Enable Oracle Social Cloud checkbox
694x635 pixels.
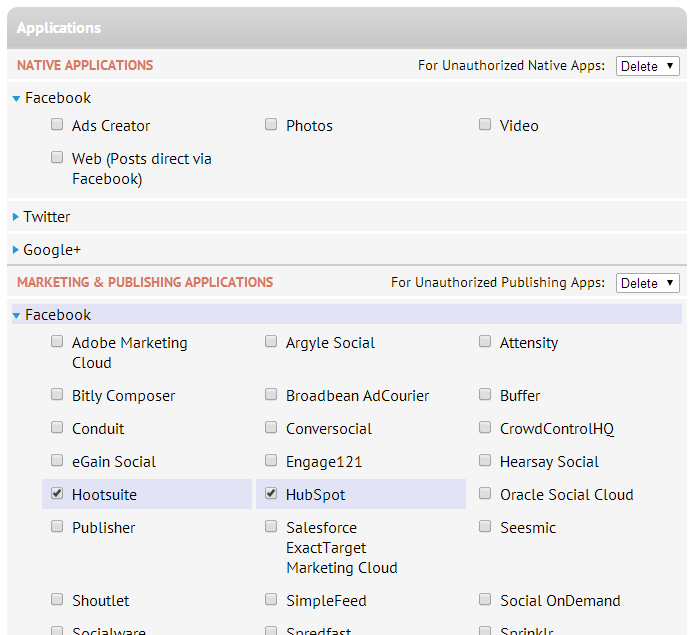(x=485, y=493)
